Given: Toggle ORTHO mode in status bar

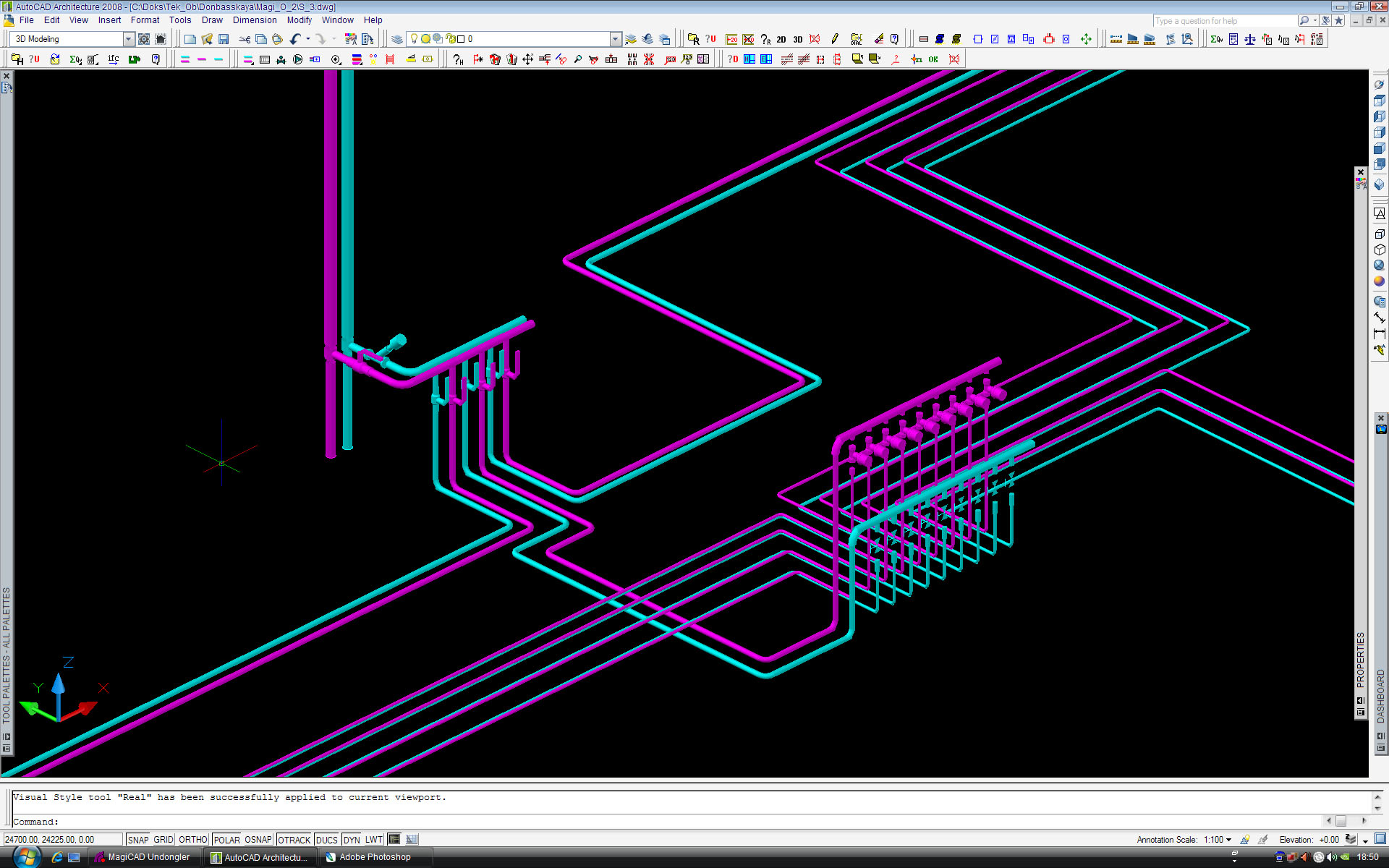Looking at the screenshot, I should (192, 840).
